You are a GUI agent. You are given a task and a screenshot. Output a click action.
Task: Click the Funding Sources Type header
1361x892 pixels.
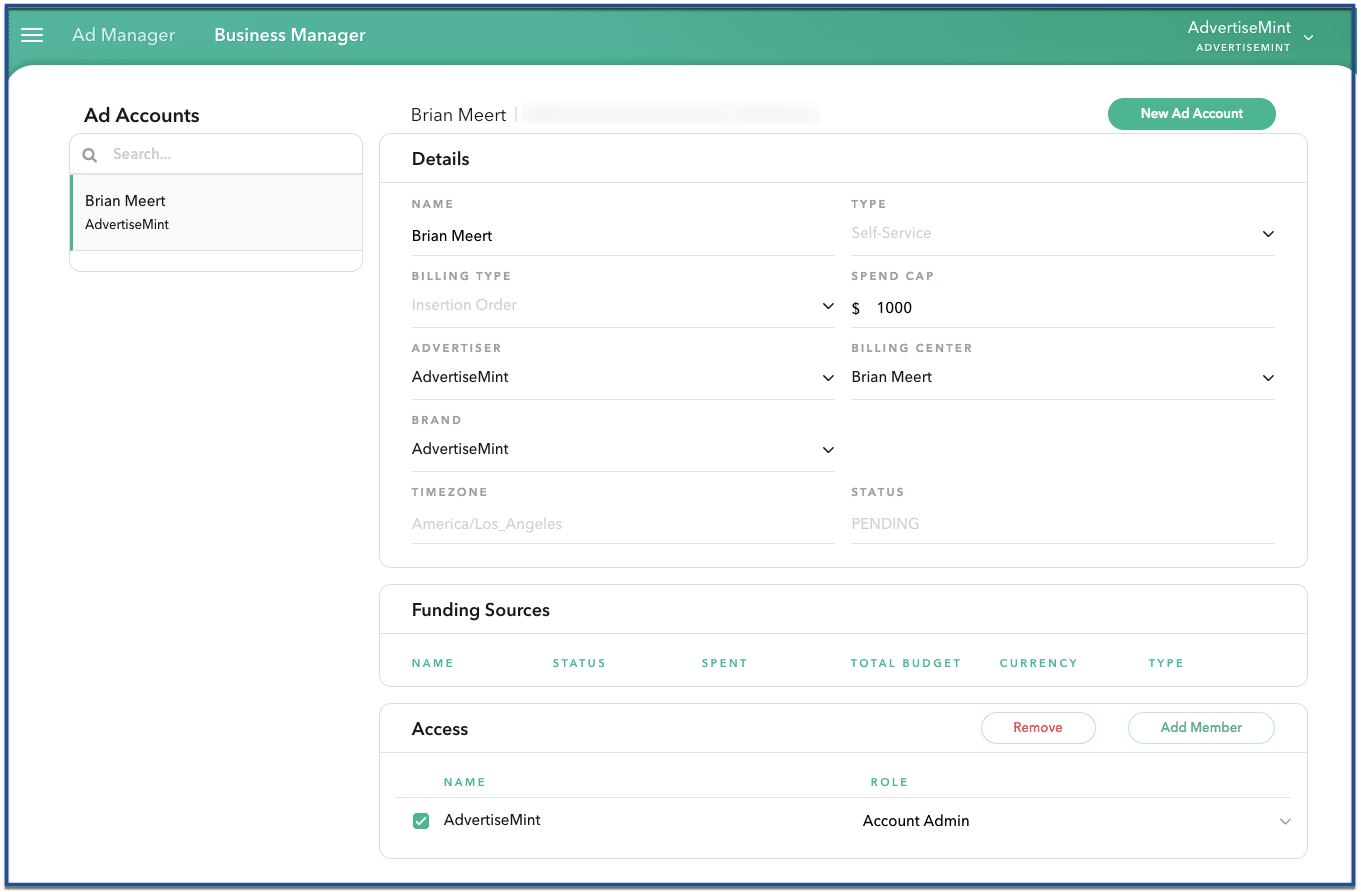coord(1166,663)
